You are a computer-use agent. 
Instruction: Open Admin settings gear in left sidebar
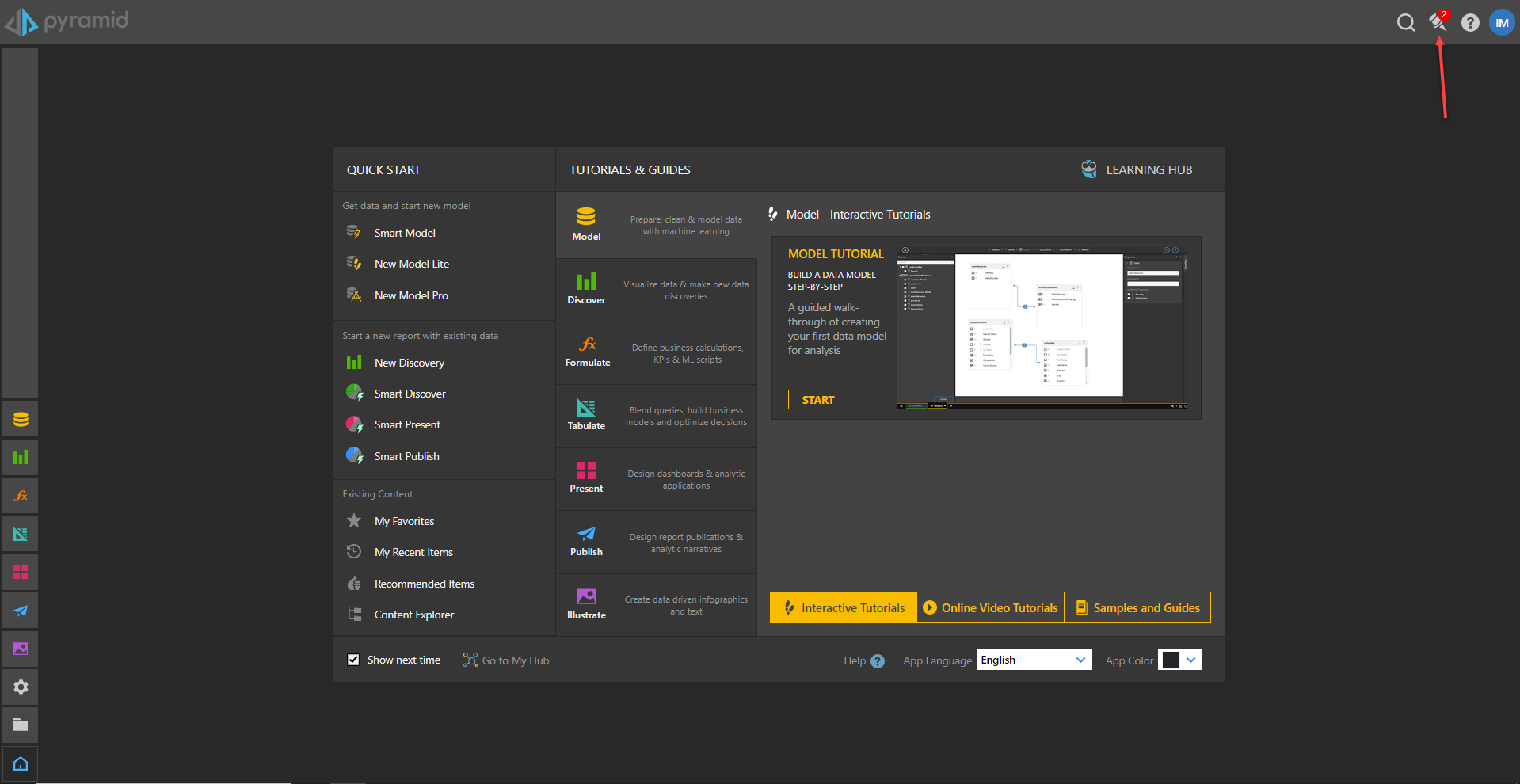[x=21, y=687]
